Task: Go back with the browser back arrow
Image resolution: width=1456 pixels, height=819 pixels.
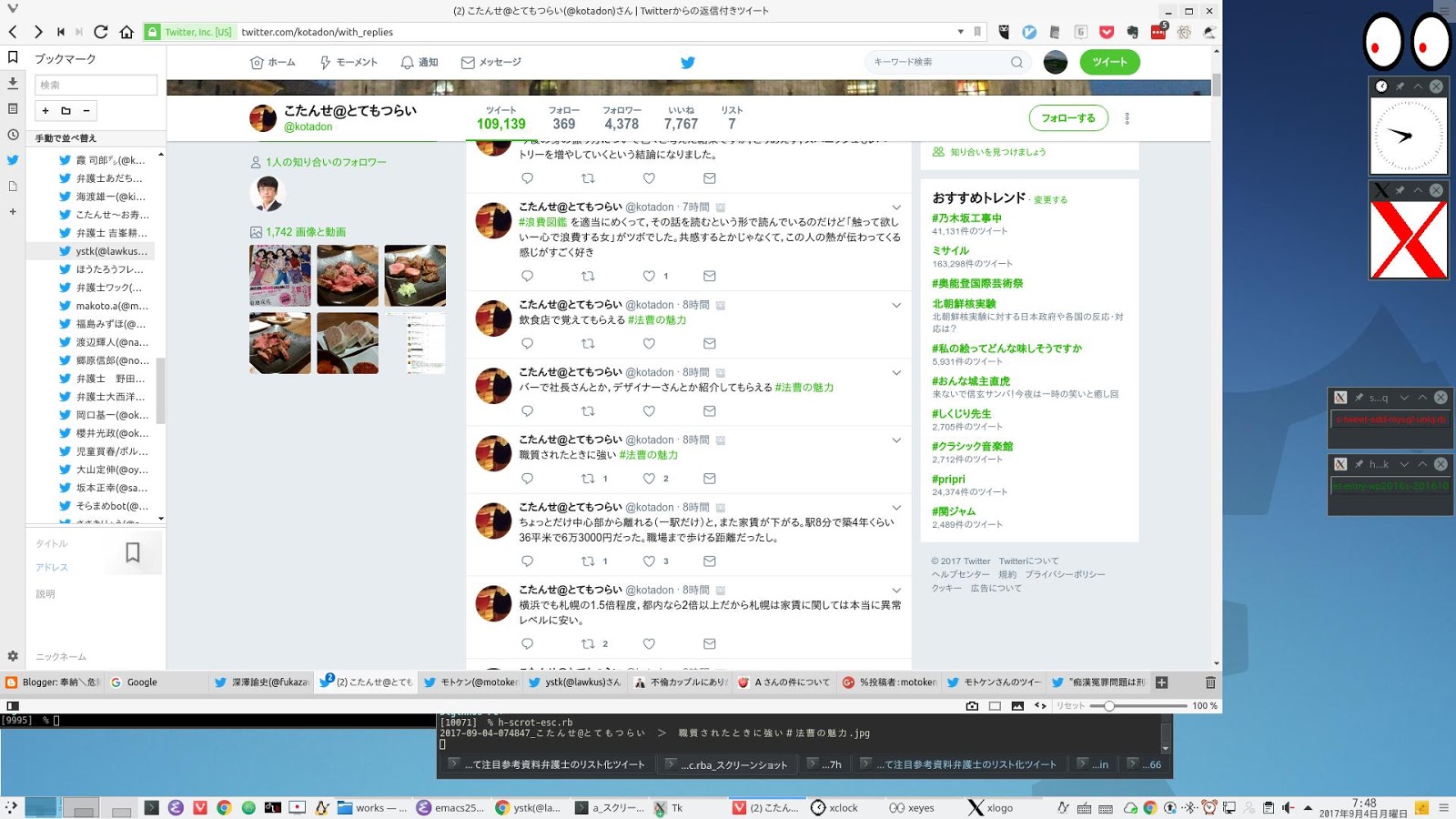Action: coord(13,32)
